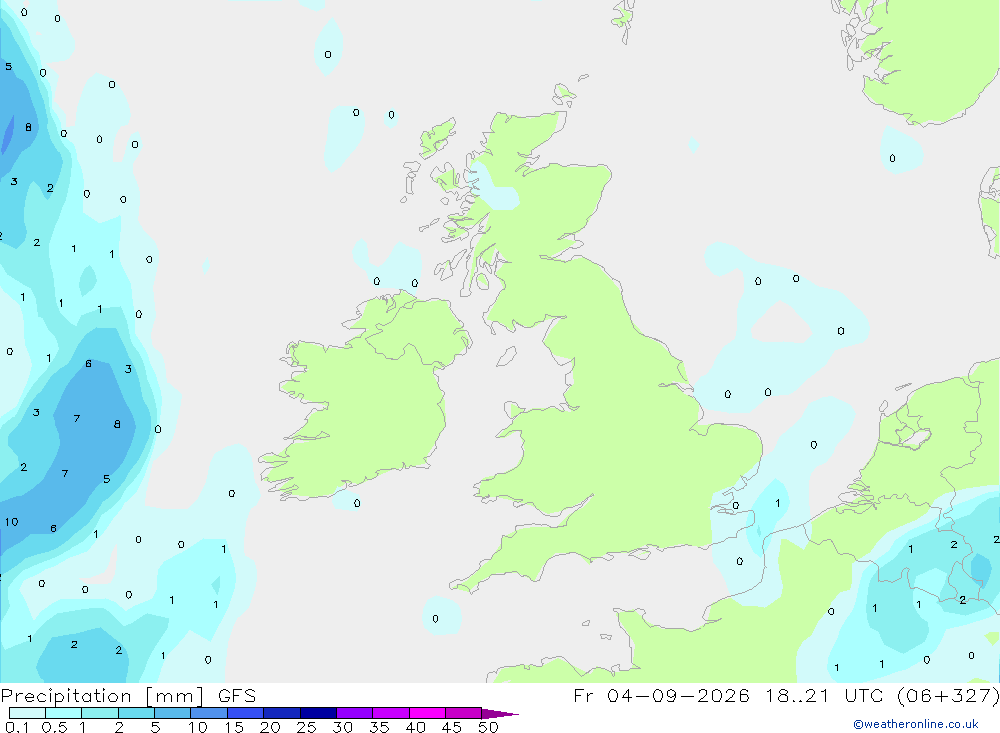Click the legend label '35'

pos(379,727)
